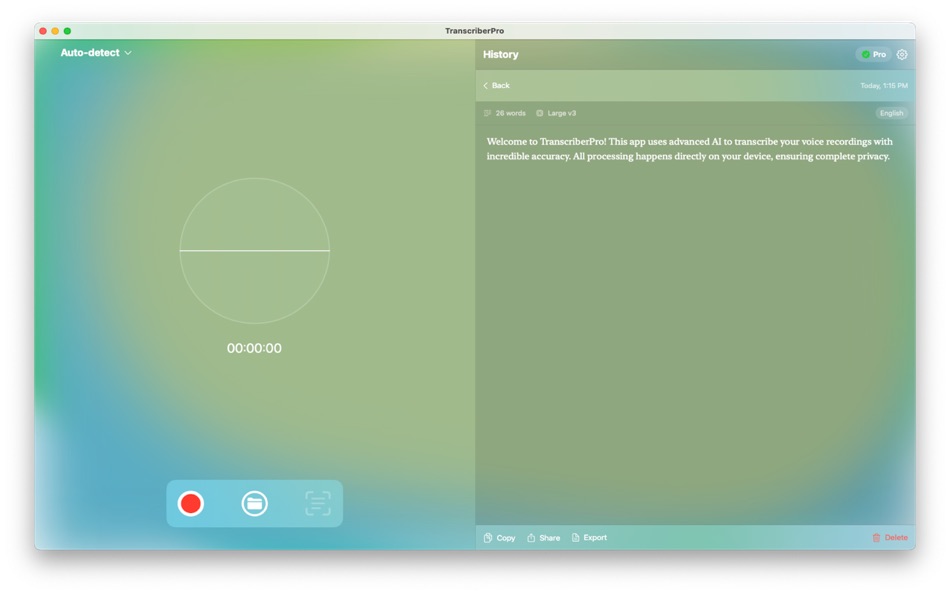
Task: Click the circular waveform visualizer
Action: click(x=255, y=251)
